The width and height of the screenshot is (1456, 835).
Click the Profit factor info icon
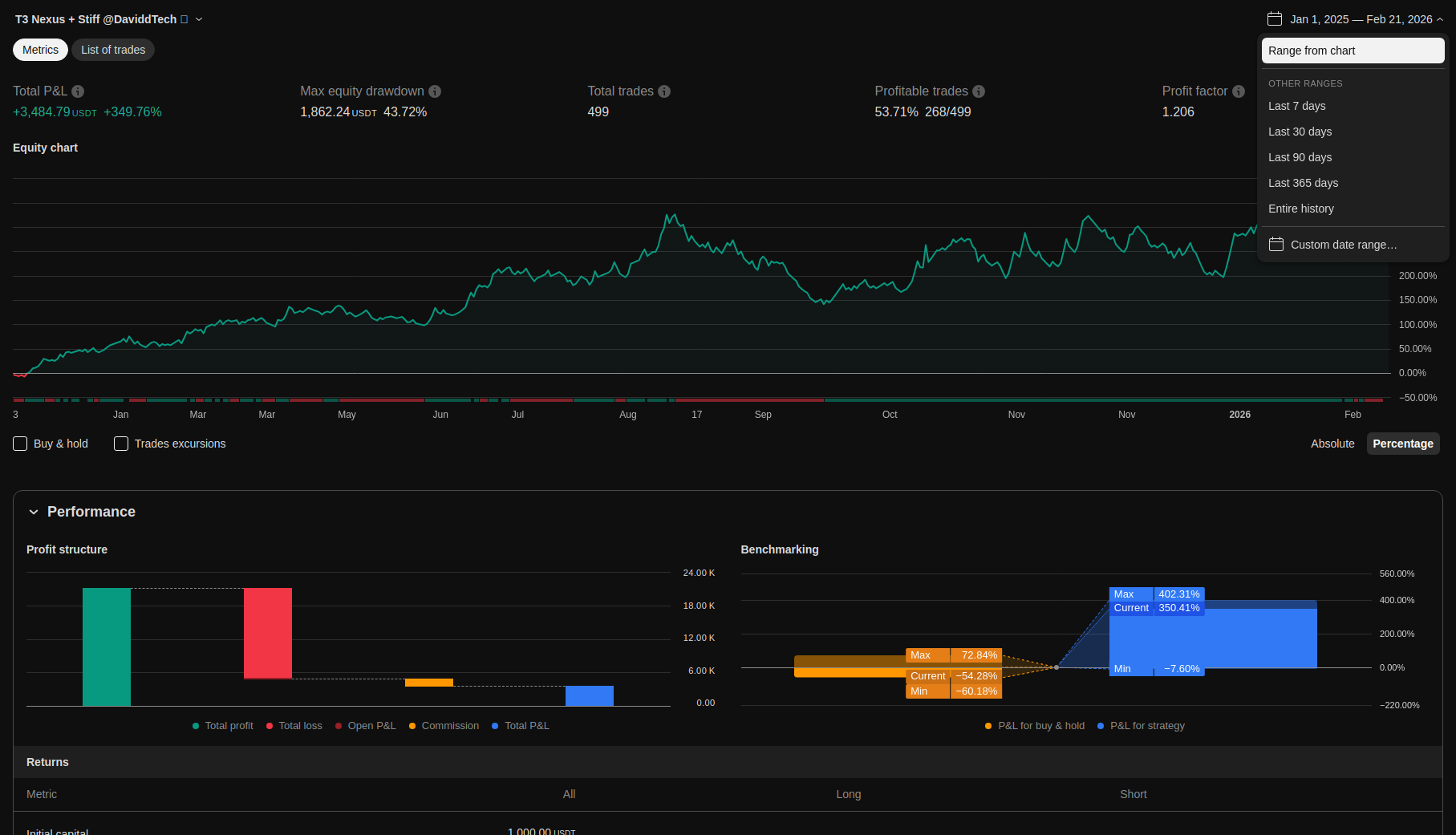click(x=1239, y=91)
